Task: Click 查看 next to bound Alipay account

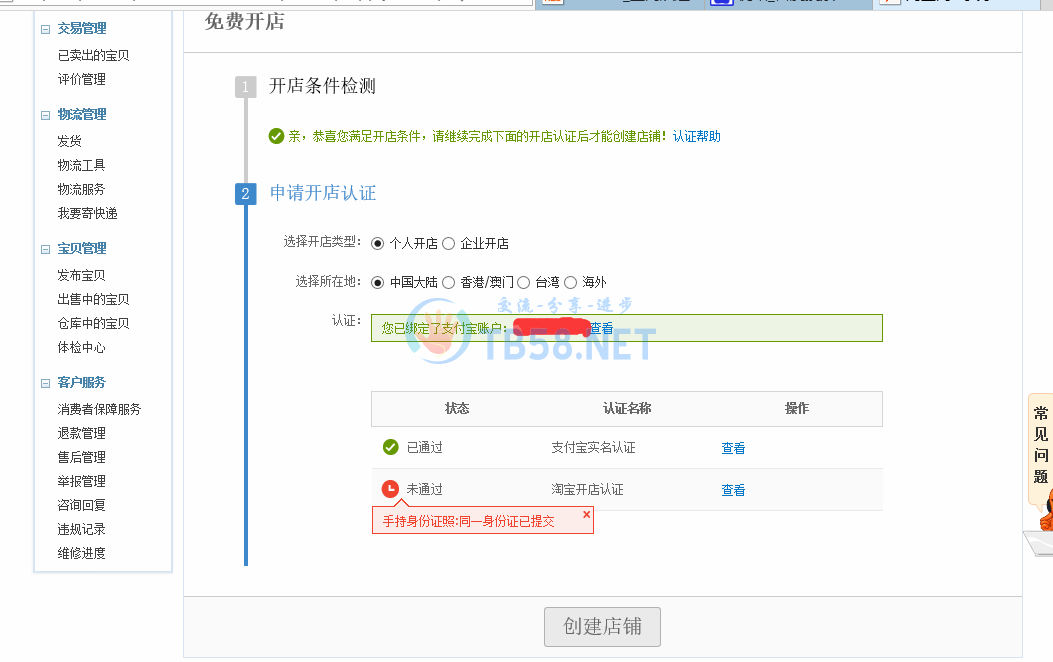Action: click(602, 328)
